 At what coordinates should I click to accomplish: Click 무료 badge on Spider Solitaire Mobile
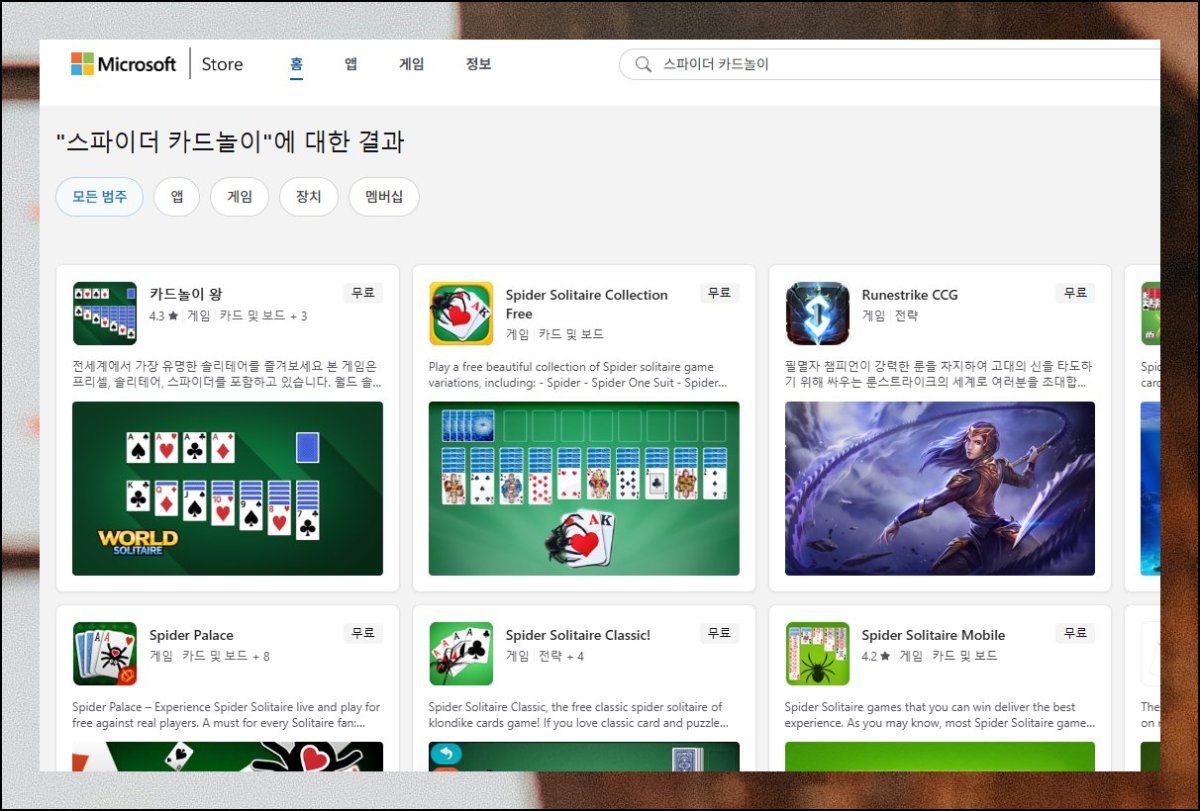[1075, 633]
